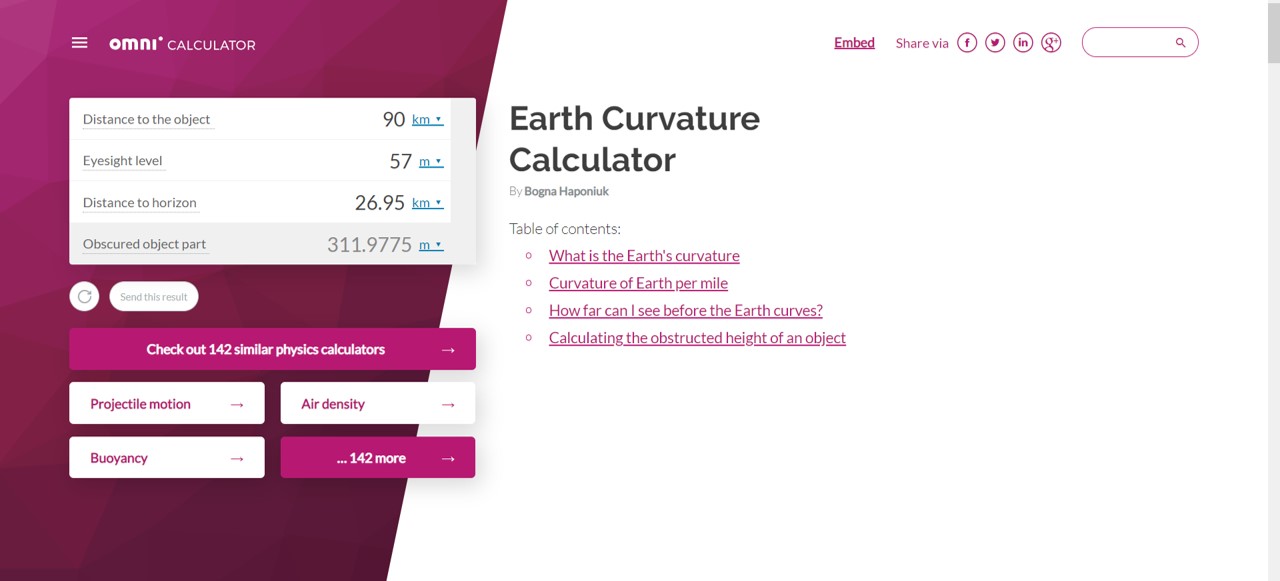1280x581 pixels.
Task: Open the Projectile motion calculator
Action: (167, 404)
